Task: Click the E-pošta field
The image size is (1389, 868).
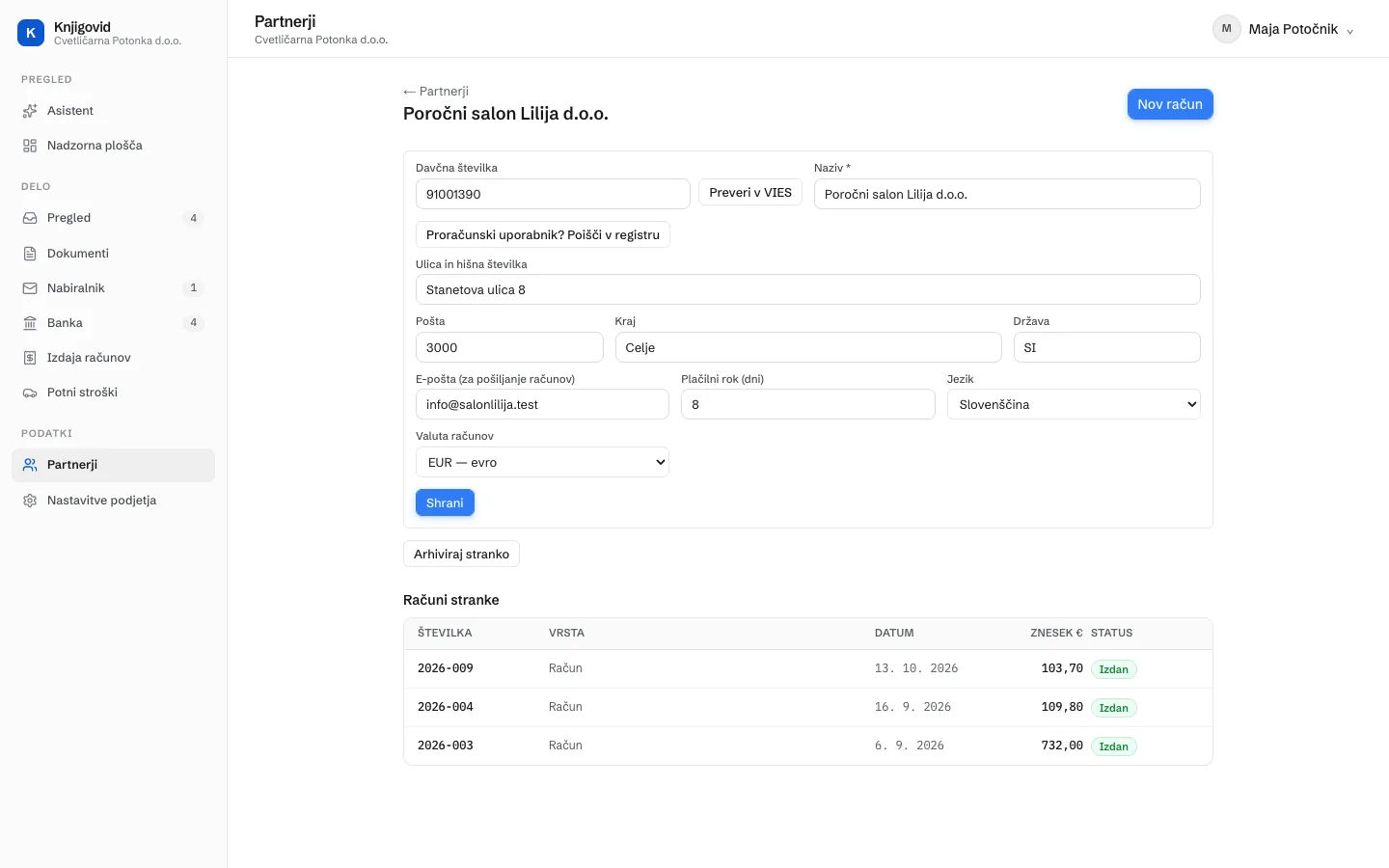Action: (542, 404)
